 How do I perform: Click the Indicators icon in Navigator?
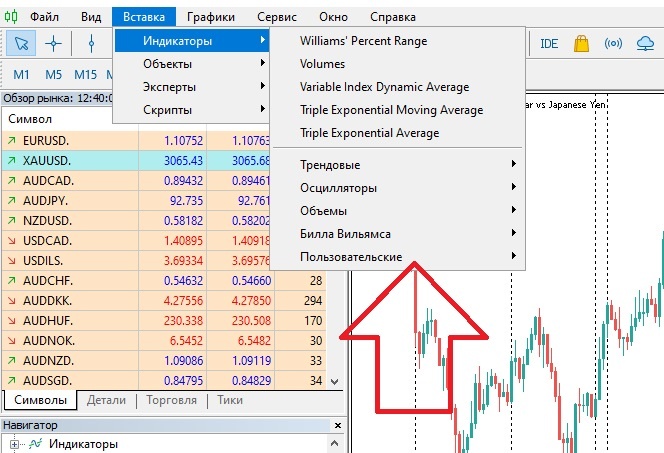36,444
